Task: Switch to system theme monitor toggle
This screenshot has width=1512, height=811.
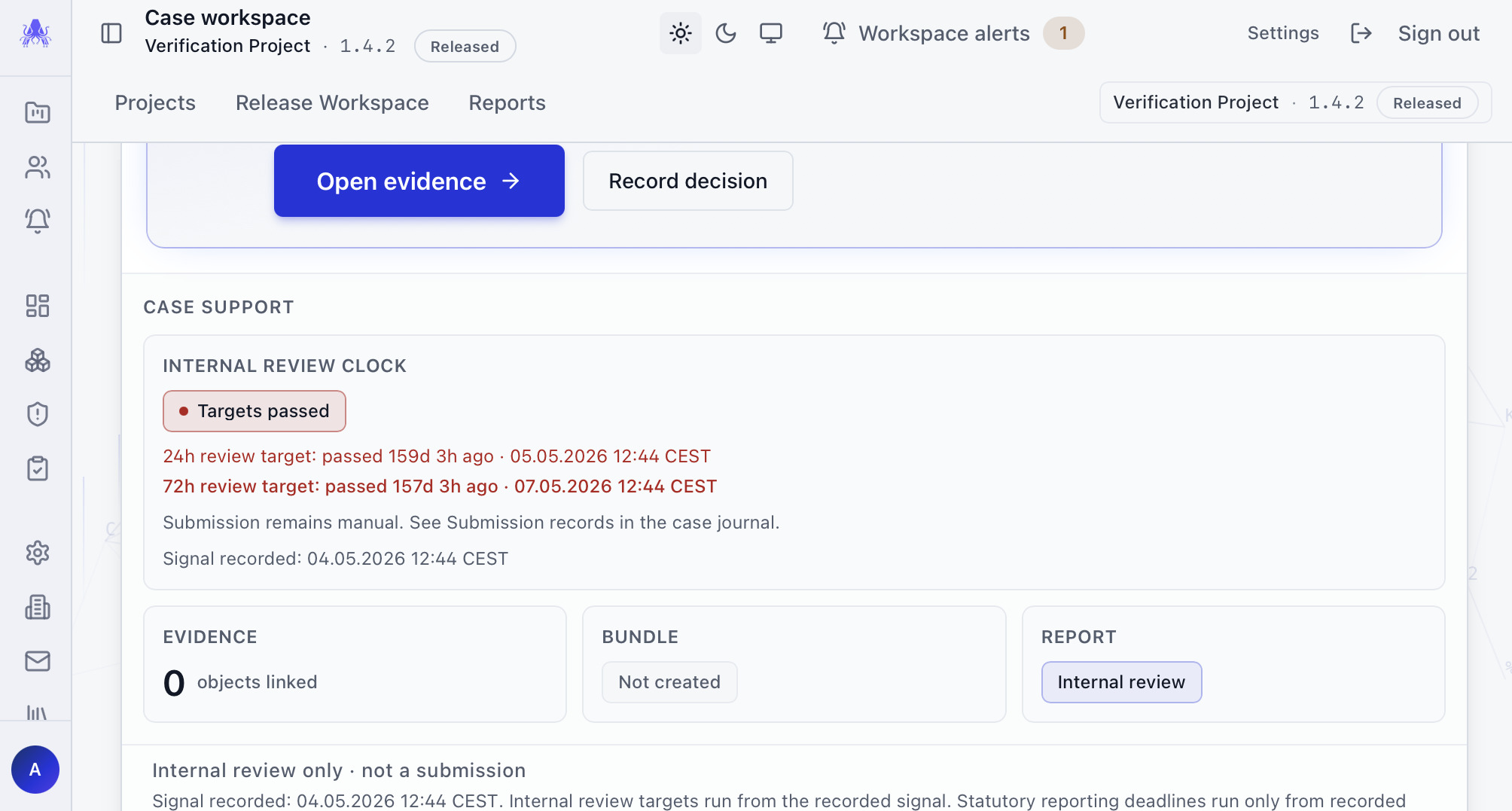Action: 771,33
